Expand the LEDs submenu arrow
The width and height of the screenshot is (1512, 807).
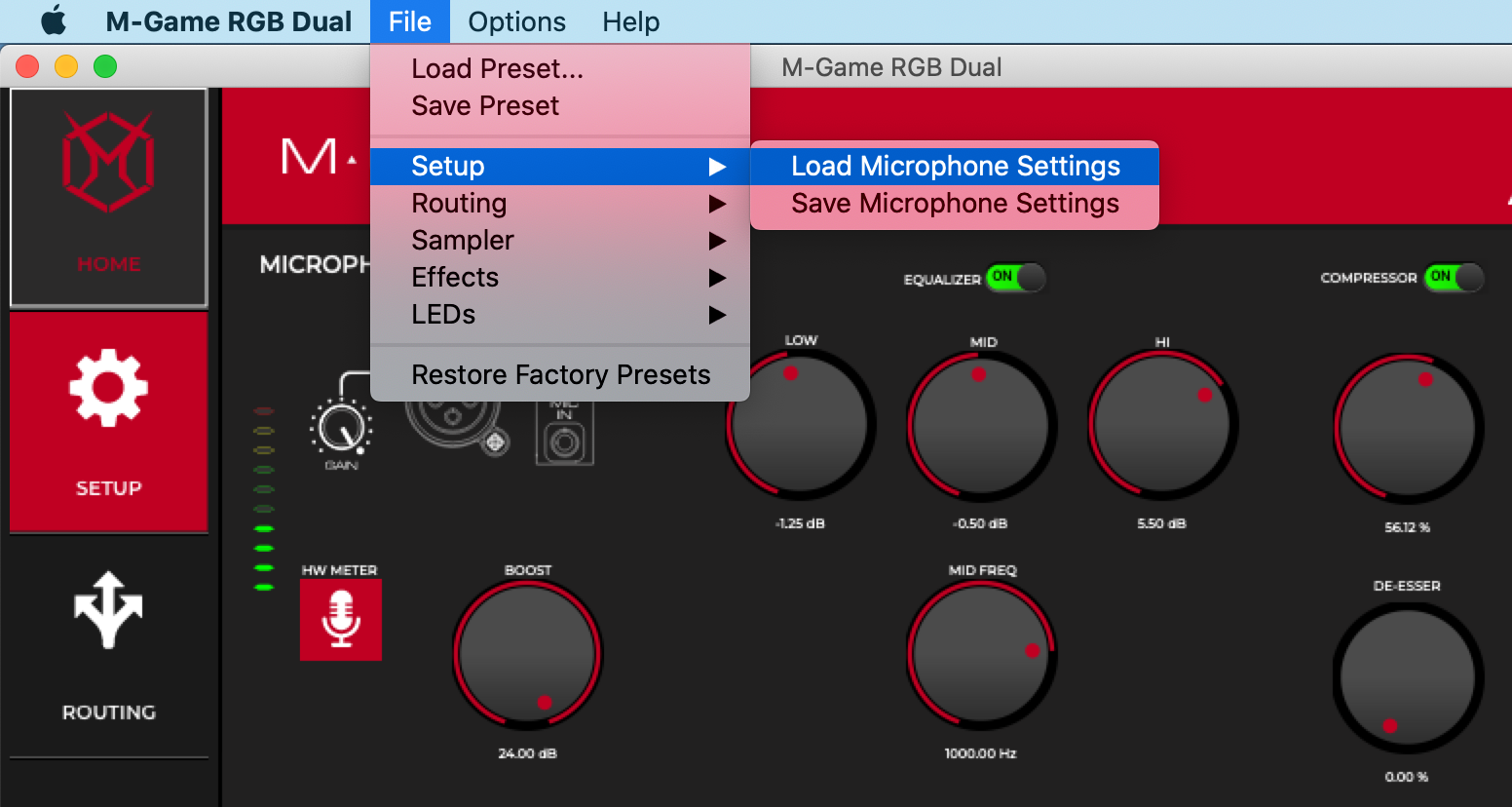[x=718, y=315]
